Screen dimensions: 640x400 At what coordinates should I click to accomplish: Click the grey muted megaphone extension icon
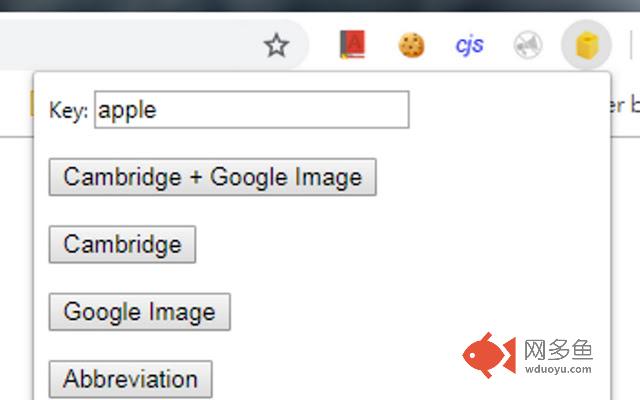[x=528, y=45]
